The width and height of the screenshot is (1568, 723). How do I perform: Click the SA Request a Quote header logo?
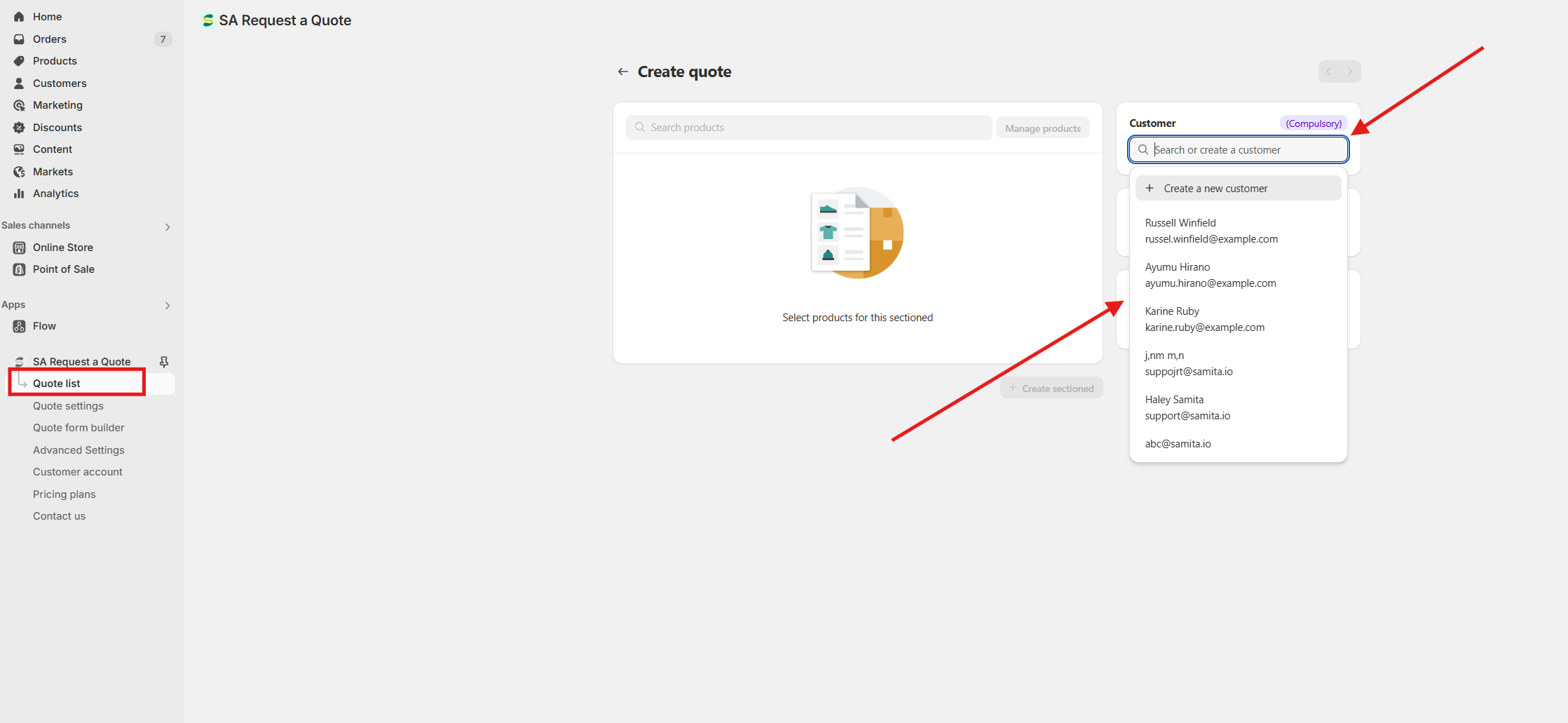[x=207, y=20]
